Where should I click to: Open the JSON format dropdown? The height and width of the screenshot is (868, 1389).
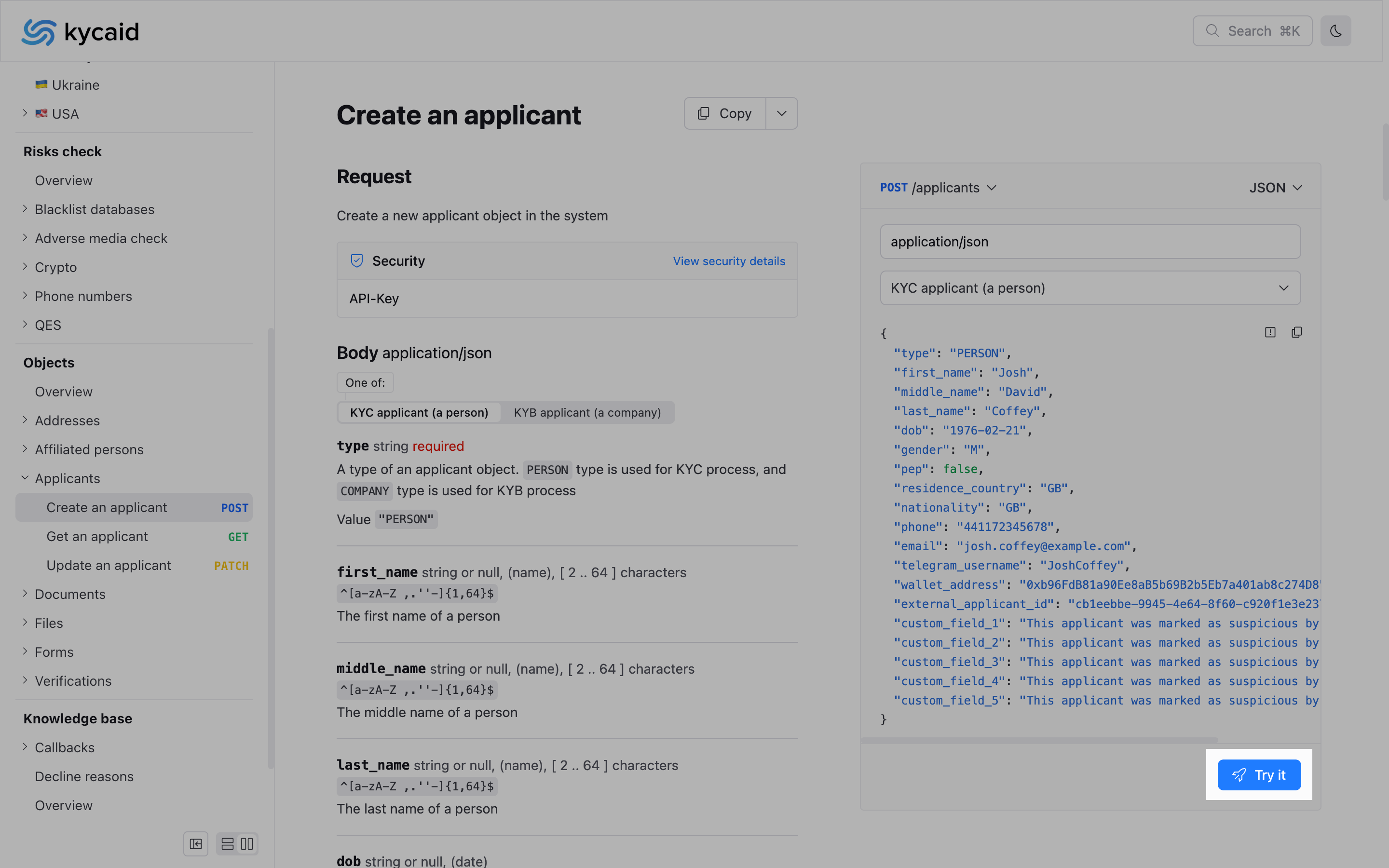pos(1275,188)
